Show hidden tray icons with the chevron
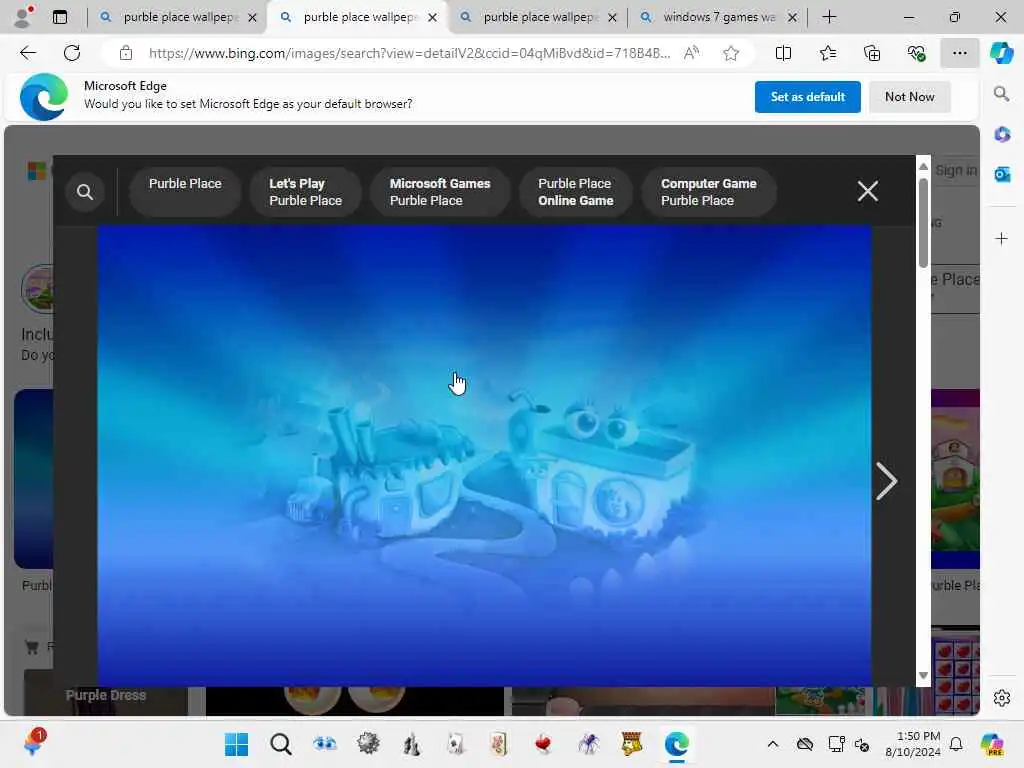The width and height of the screenshot is (1024, 768). (773, 744)
